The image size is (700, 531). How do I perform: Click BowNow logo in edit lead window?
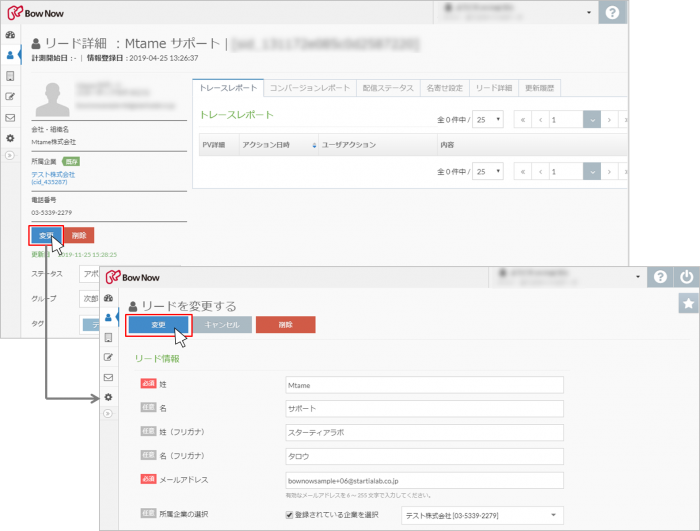tap(133, 277)
